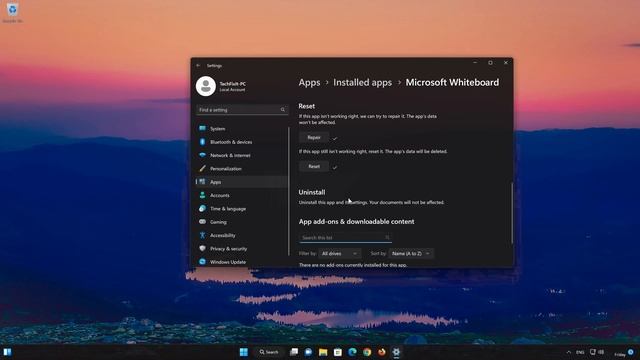Open Accessibility settings
640x360 pixels.
[242, 236]
